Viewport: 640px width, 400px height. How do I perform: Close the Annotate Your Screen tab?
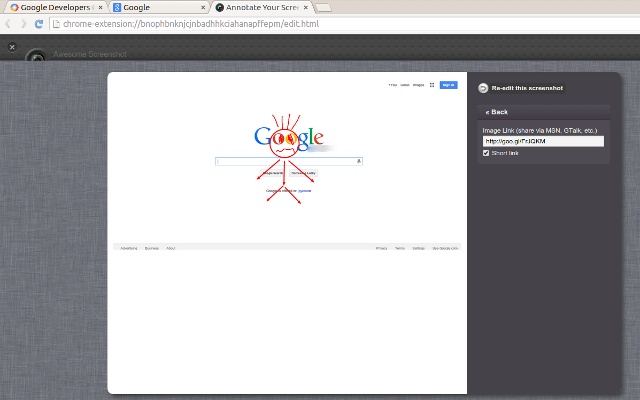[x=305, y=7]
